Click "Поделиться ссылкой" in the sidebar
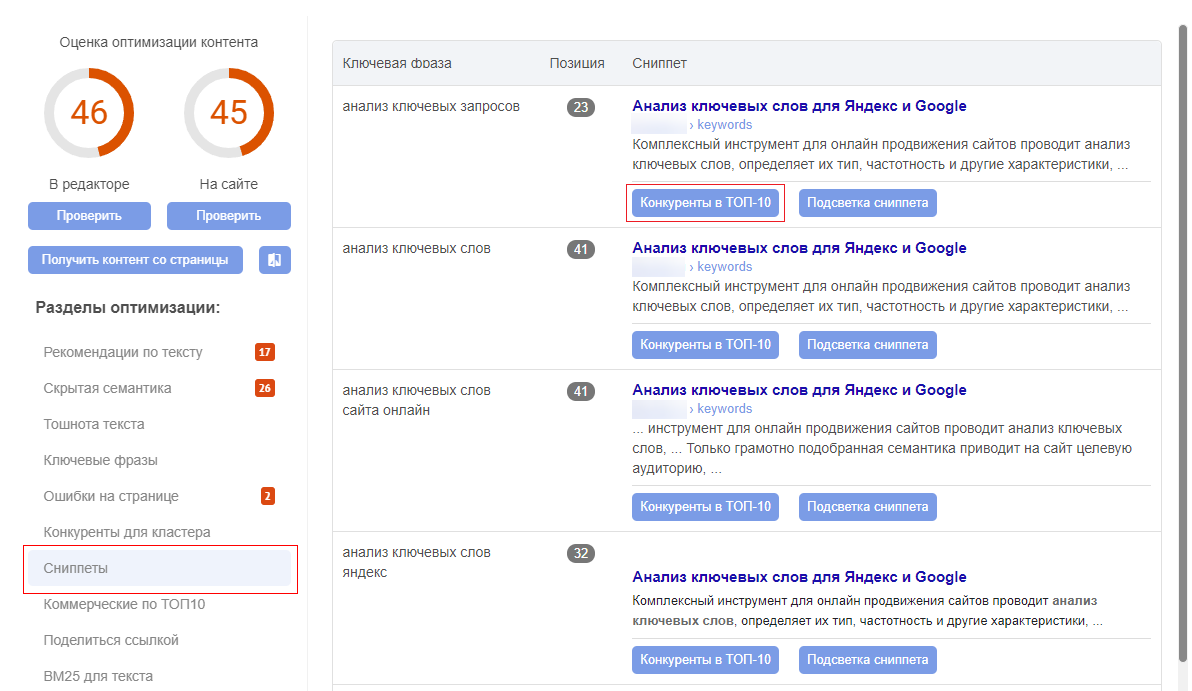The width and height of the screenshot is (1192, 691). click(111, 640)
